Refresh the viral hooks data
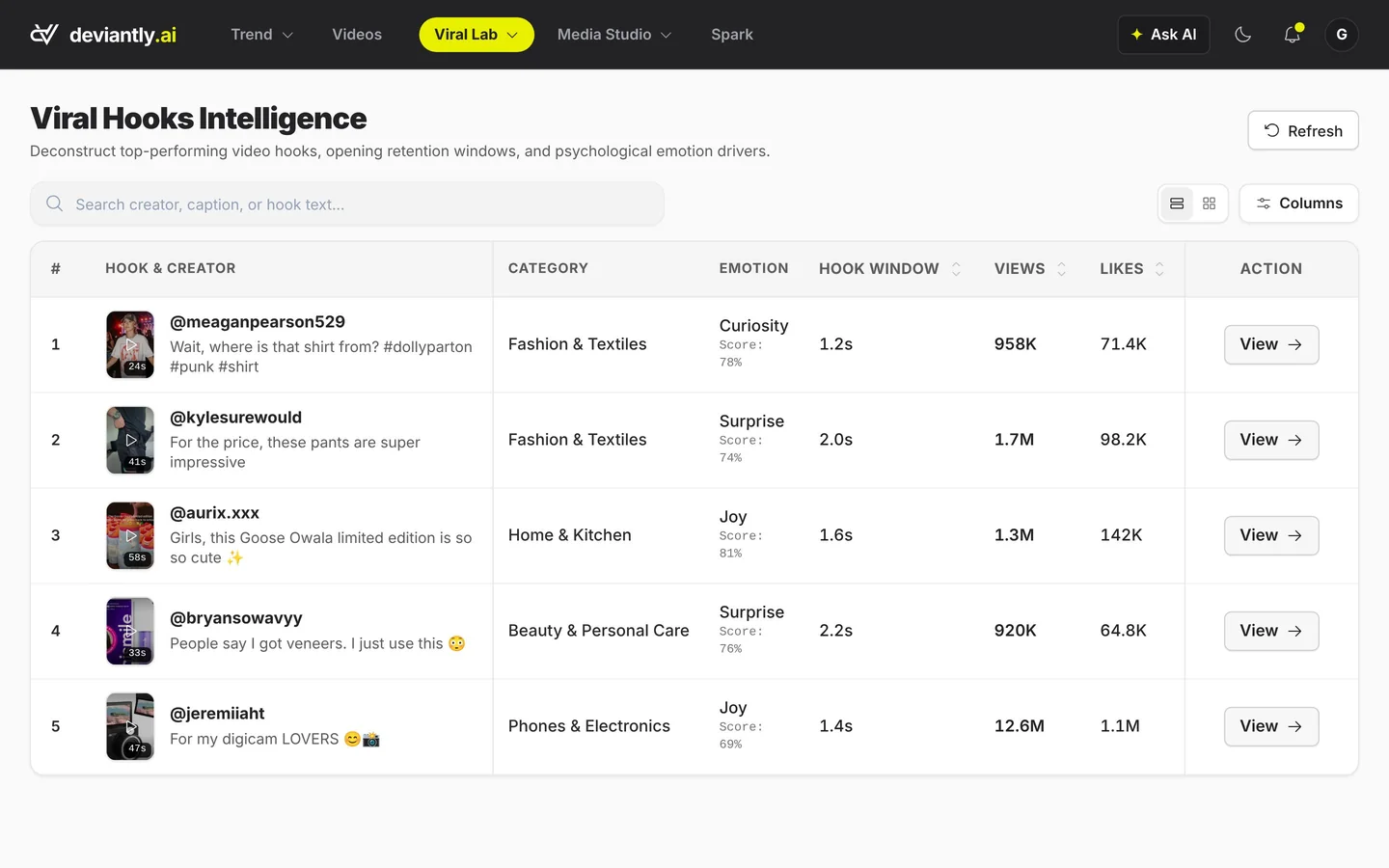Viewport: 1389px width, 868px height. coord(1303,130)
